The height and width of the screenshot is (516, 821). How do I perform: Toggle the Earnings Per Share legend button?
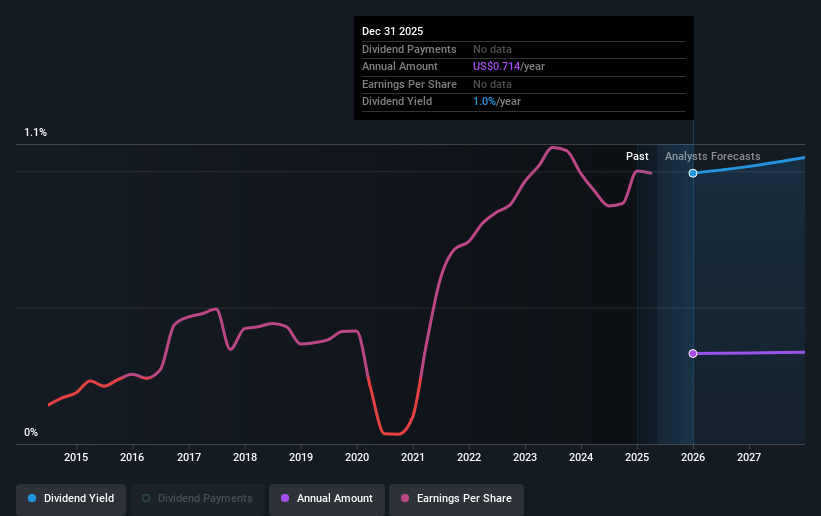pos(456,499)
